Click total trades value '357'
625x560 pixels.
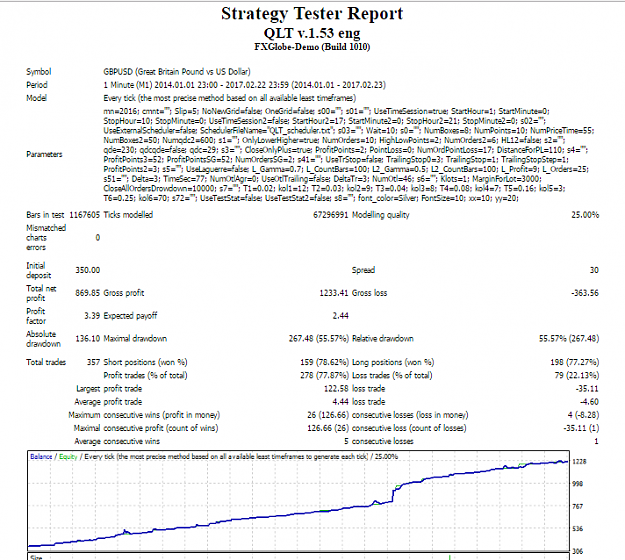[x=93, y=362]
